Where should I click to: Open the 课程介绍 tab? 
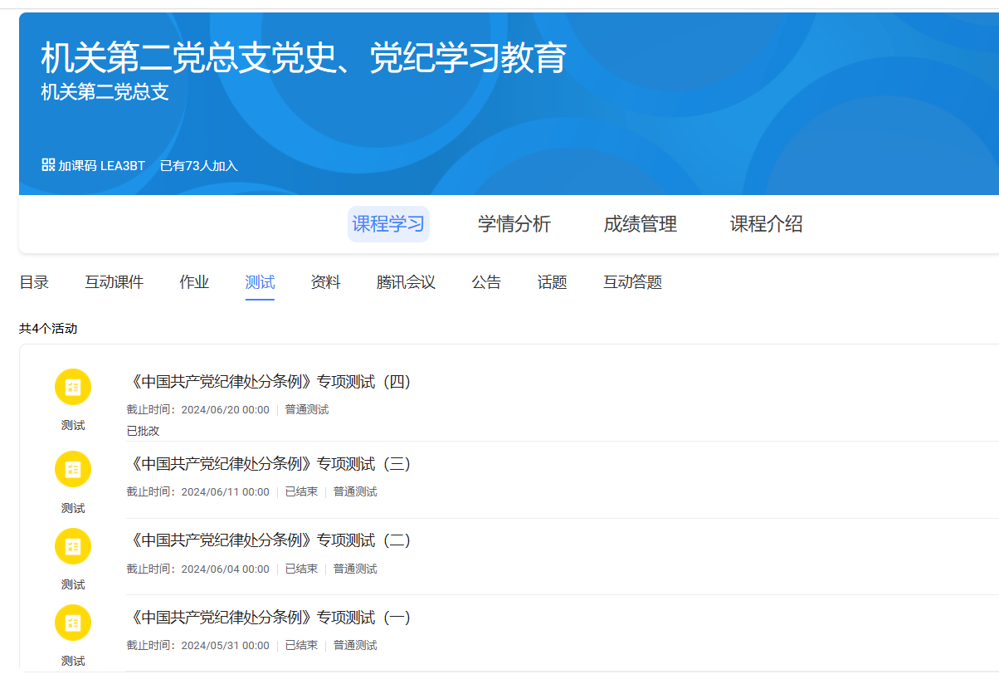pyautogui.click(x=766, y=224)
